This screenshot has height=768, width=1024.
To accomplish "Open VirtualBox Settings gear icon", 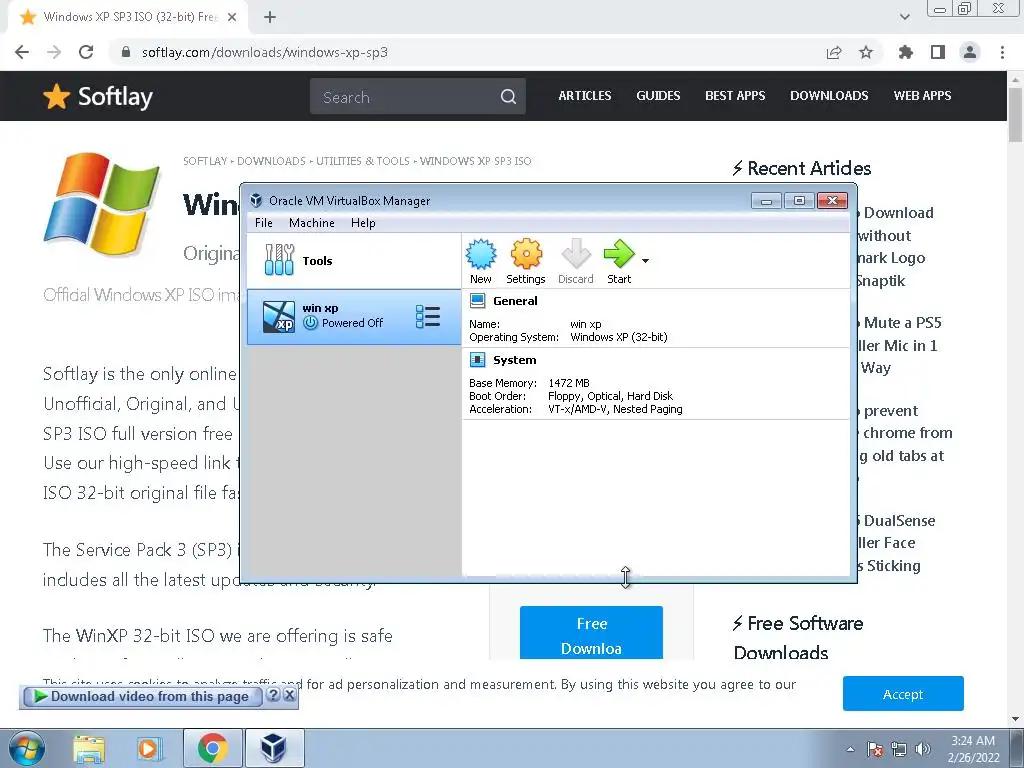I will 526,261.
